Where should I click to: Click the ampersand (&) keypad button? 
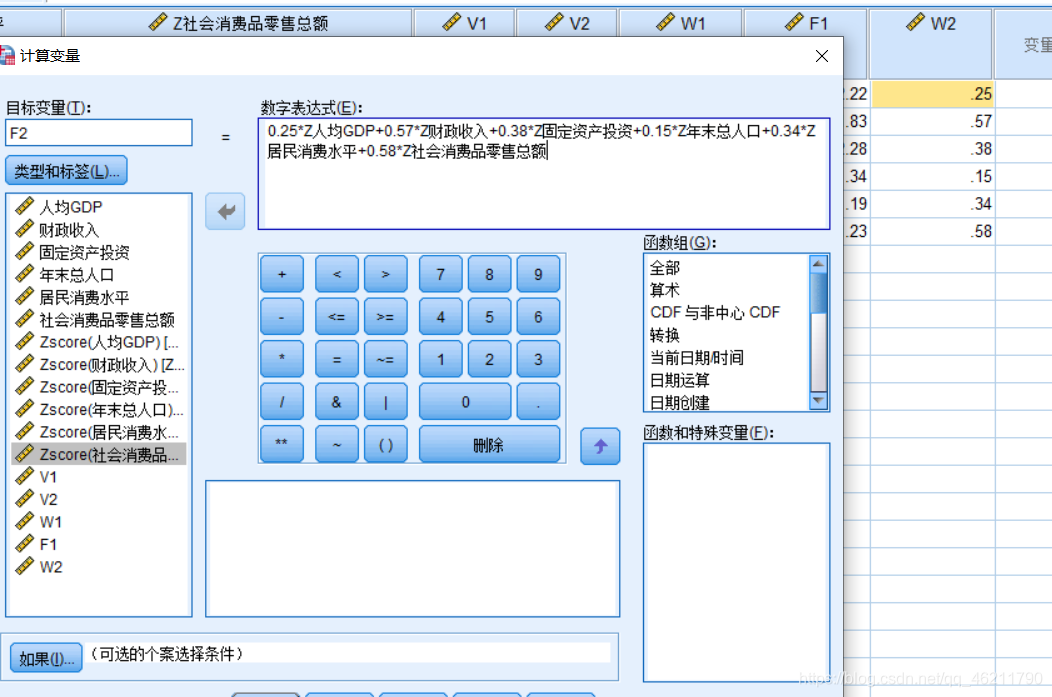pyautogui.click(x=337, y=402)
